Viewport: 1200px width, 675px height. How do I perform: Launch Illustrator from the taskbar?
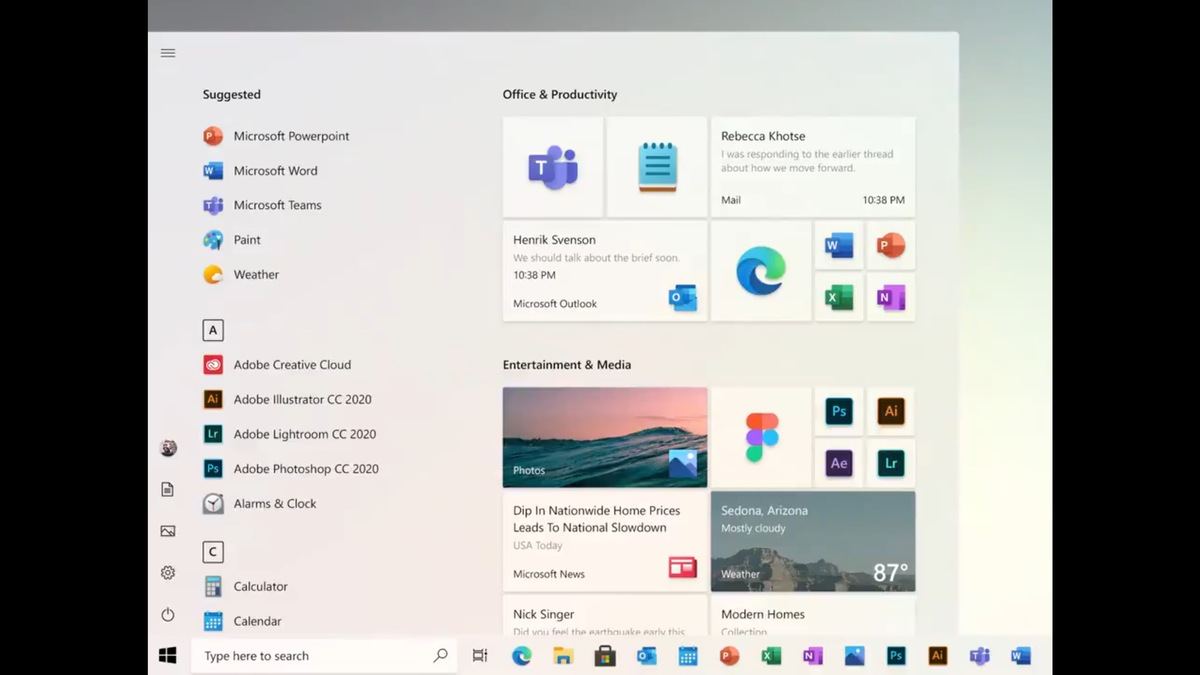937,656
